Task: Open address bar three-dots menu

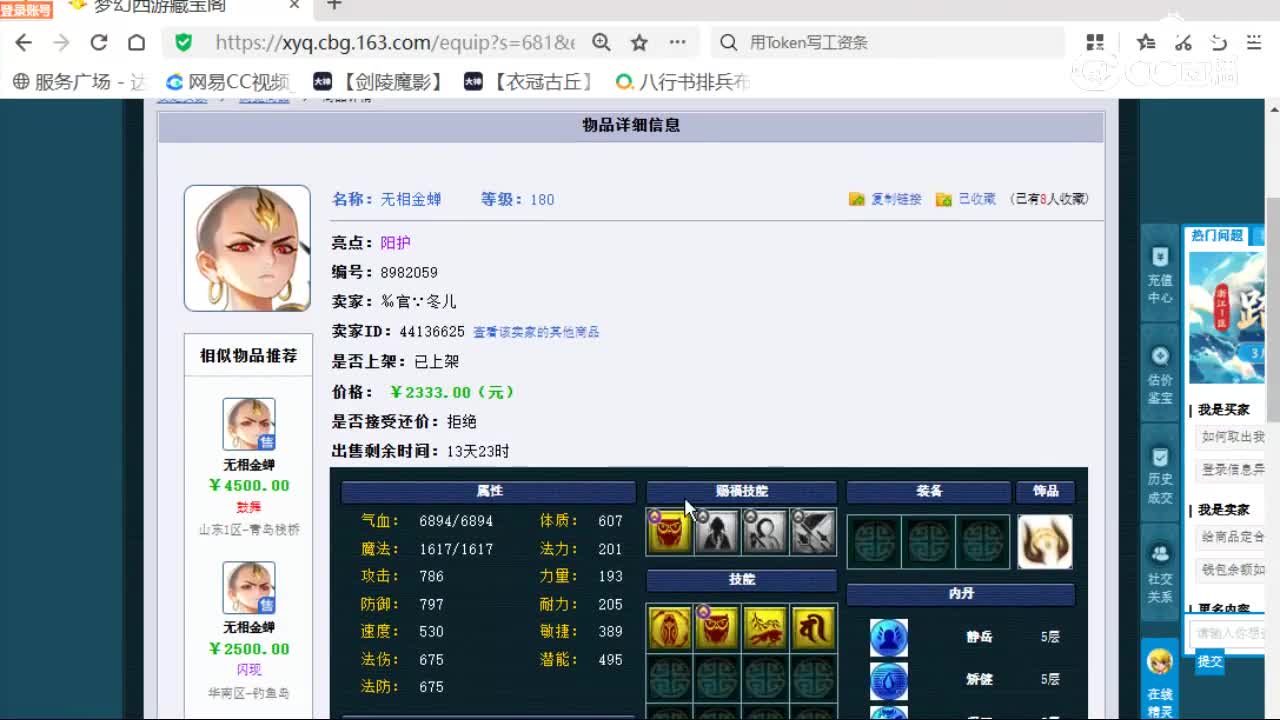Action: coord(677,42)
